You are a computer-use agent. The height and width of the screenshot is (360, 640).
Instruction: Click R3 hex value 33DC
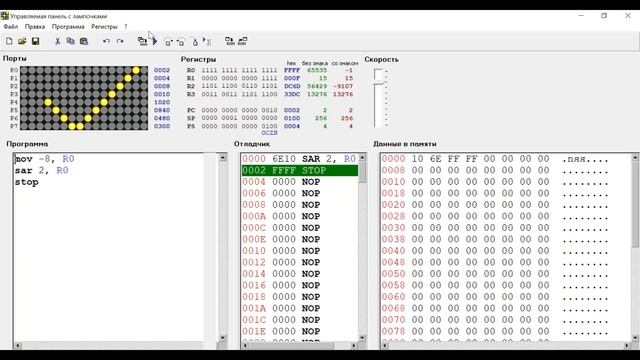(x=292, y=94)
